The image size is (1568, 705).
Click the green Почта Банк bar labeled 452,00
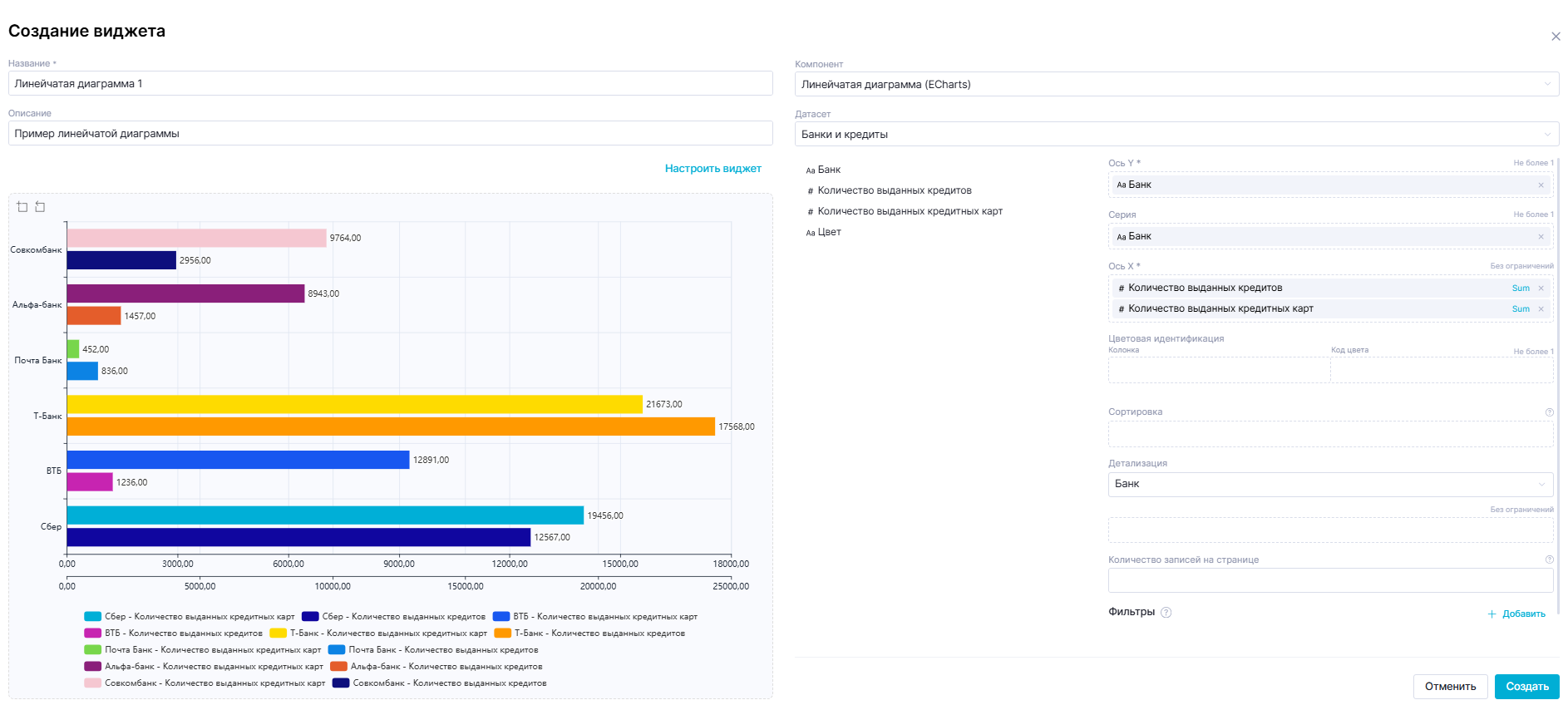tap(73, 349)
